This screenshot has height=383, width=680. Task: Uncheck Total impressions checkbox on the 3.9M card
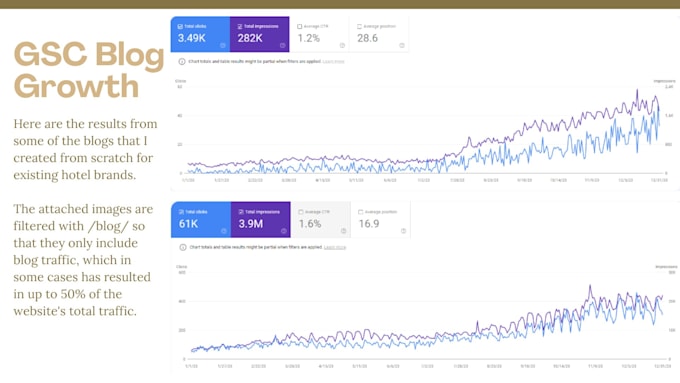(241, 212)
